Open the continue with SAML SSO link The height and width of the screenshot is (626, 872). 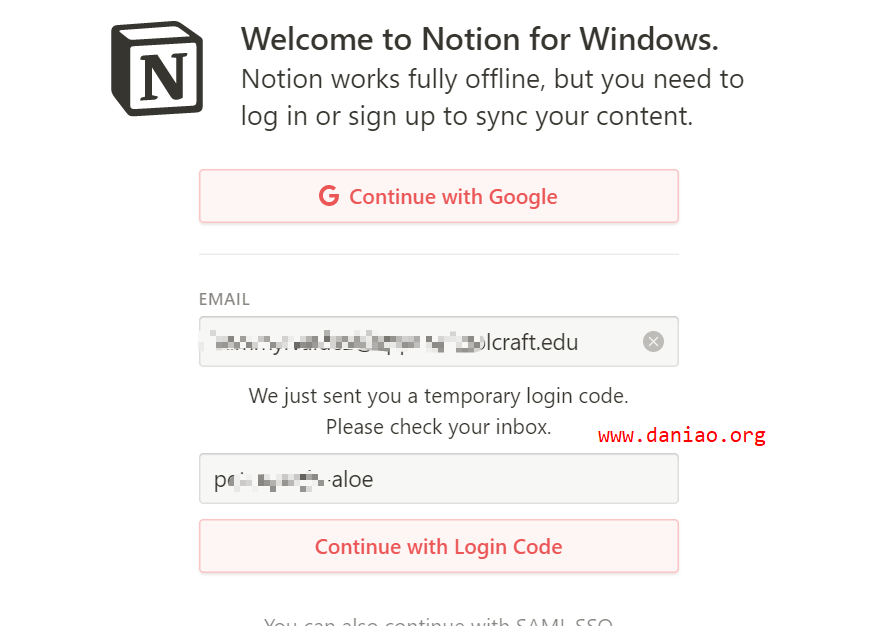[x=439, y=621]
